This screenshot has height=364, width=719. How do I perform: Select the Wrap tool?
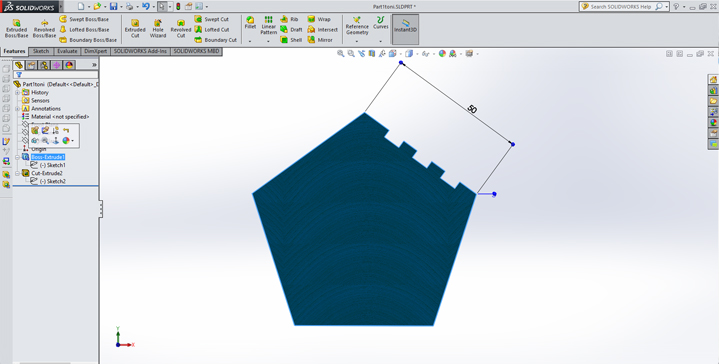(319, 19)
